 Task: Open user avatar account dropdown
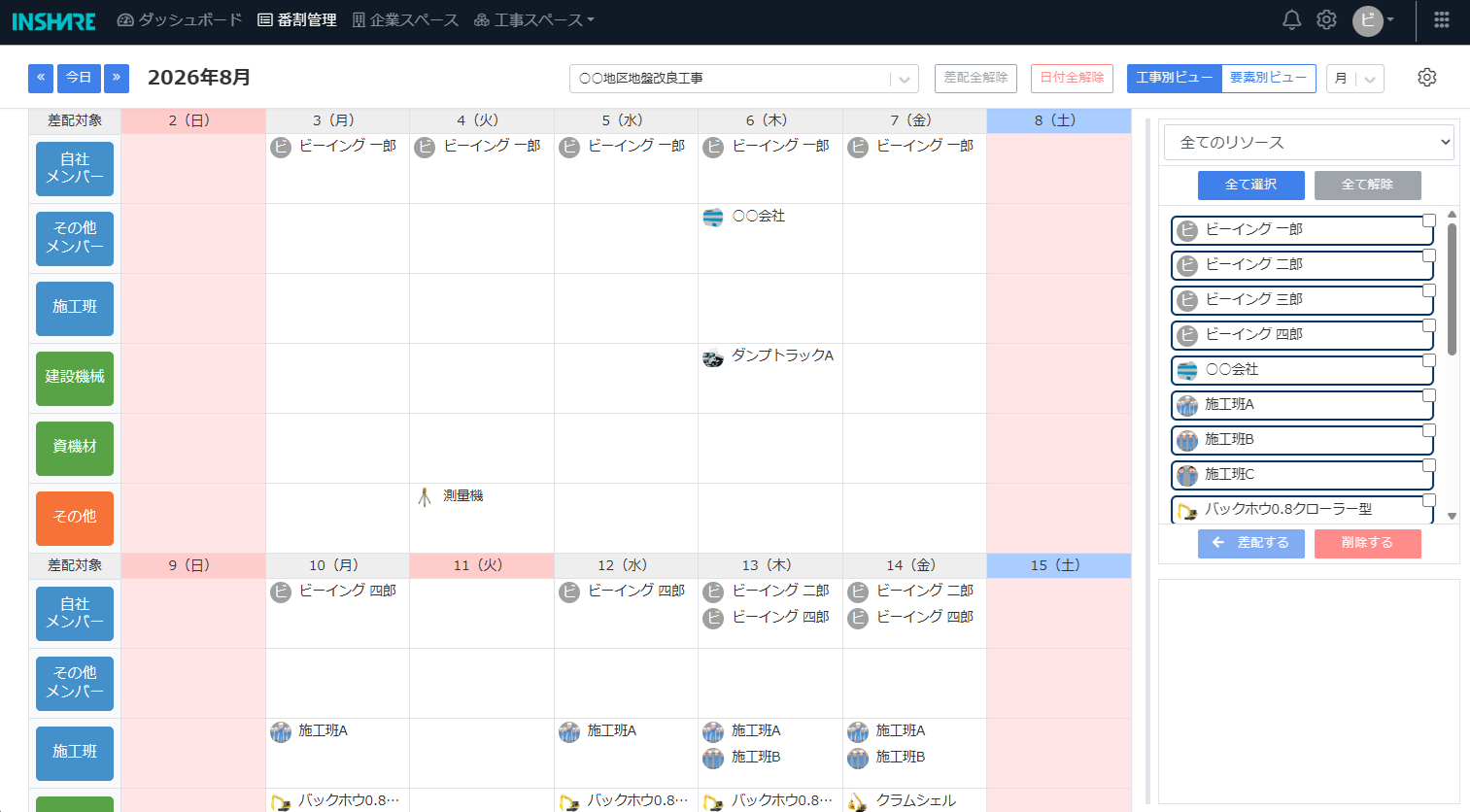coord(1373,20)
